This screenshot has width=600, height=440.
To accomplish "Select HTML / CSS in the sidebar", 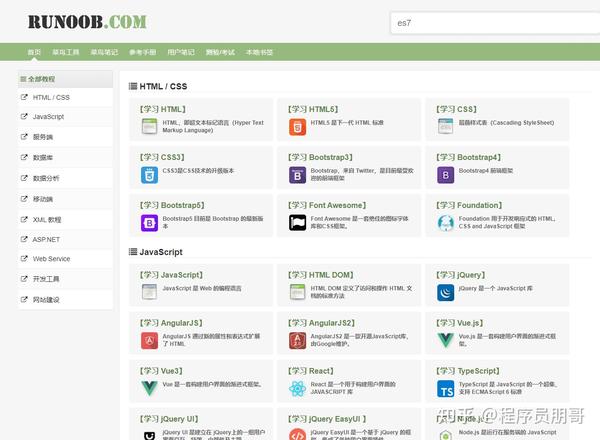I will pyautogui.click(x=65, y=98).
